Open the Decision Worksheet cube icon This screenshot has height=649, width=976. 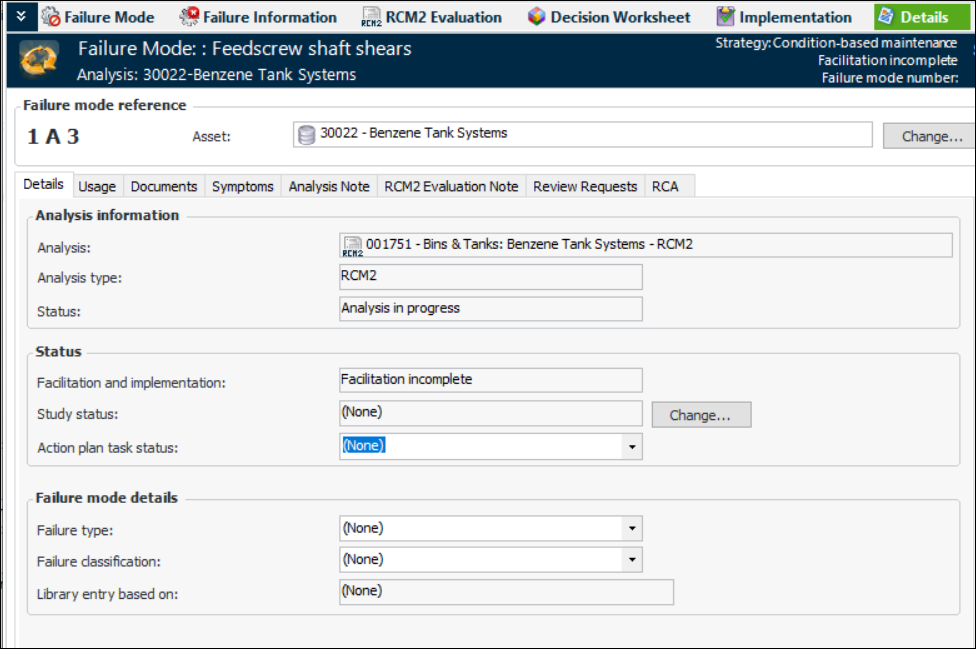(537, 17)
